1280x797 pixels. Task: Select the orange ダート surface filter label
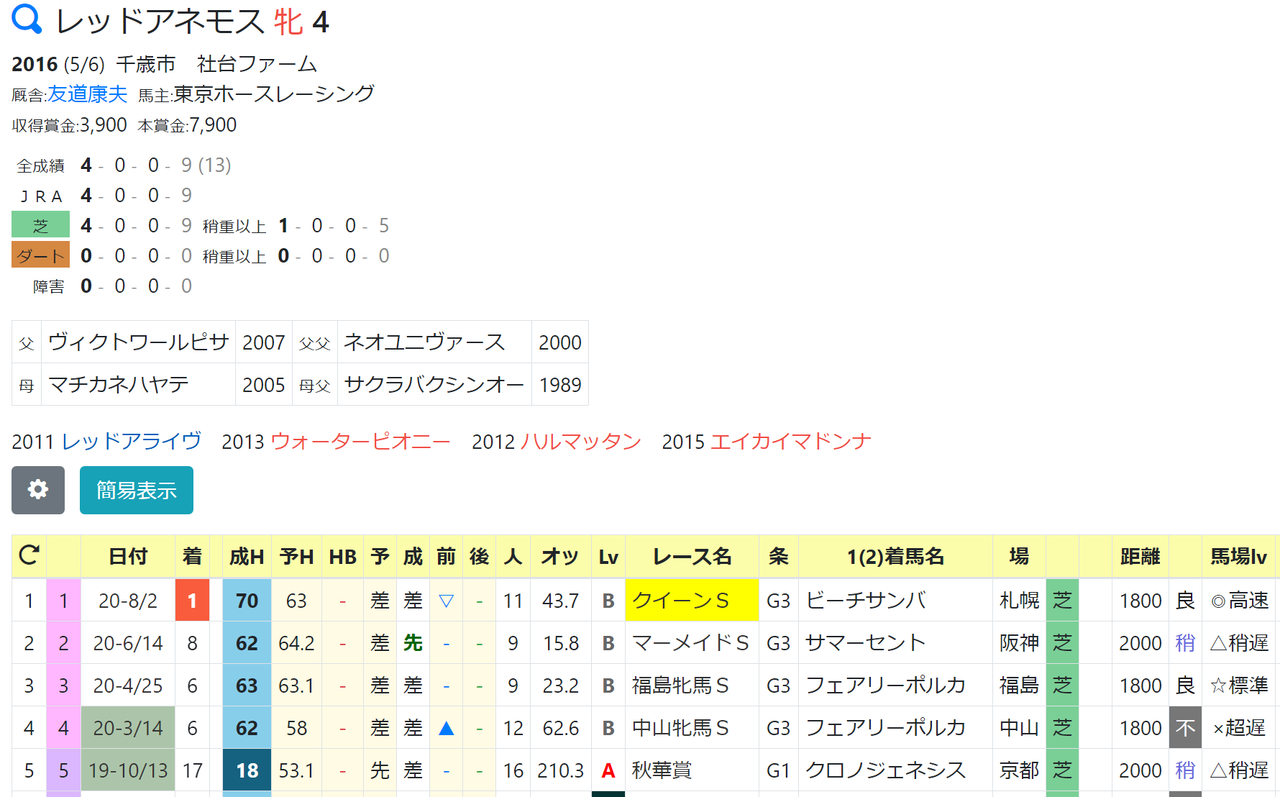click(40, 255)
